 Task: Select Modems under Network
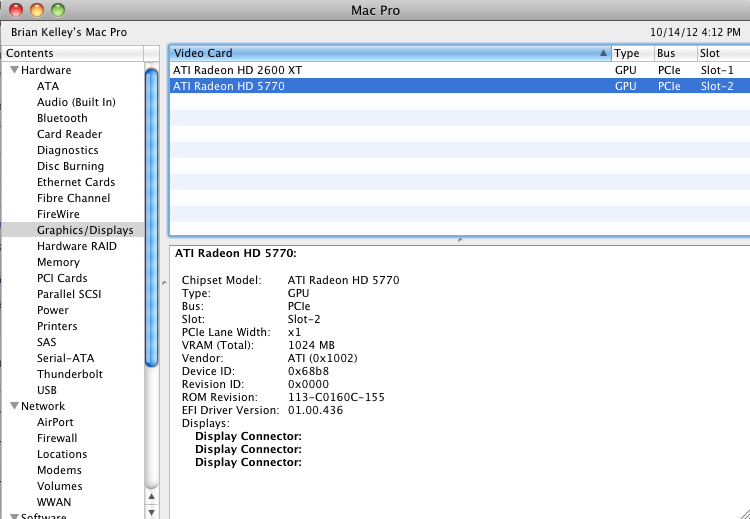pos(59,470)
